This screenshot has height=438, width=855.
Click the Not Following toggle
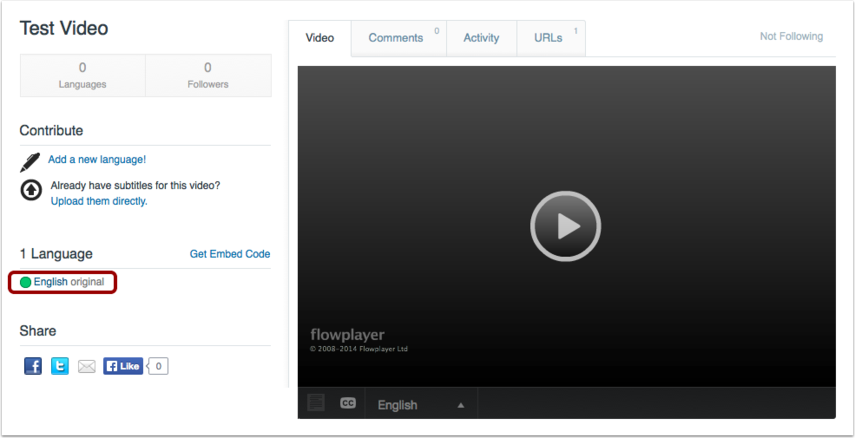[791, 37]
